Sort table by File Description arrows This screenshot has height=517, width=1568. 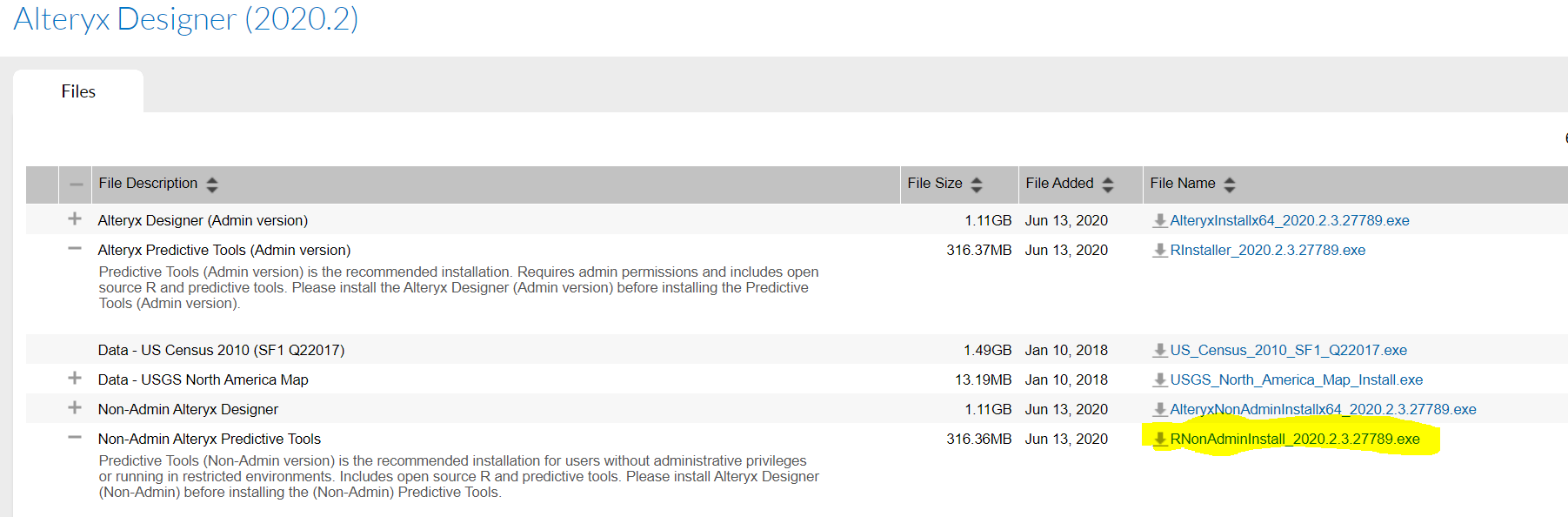click(x=212, y=185)
